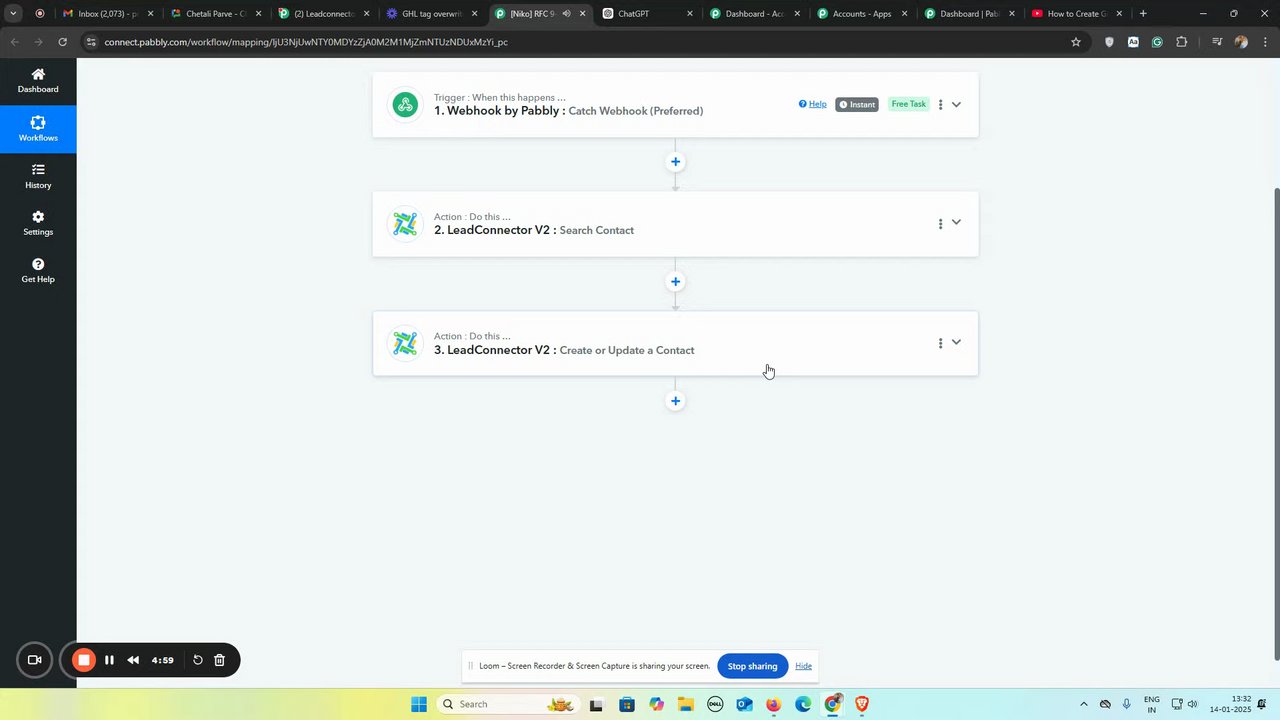The image size is (1280, 720).
Task: Open the Chrome three-dot menu
Action: 1264,42
